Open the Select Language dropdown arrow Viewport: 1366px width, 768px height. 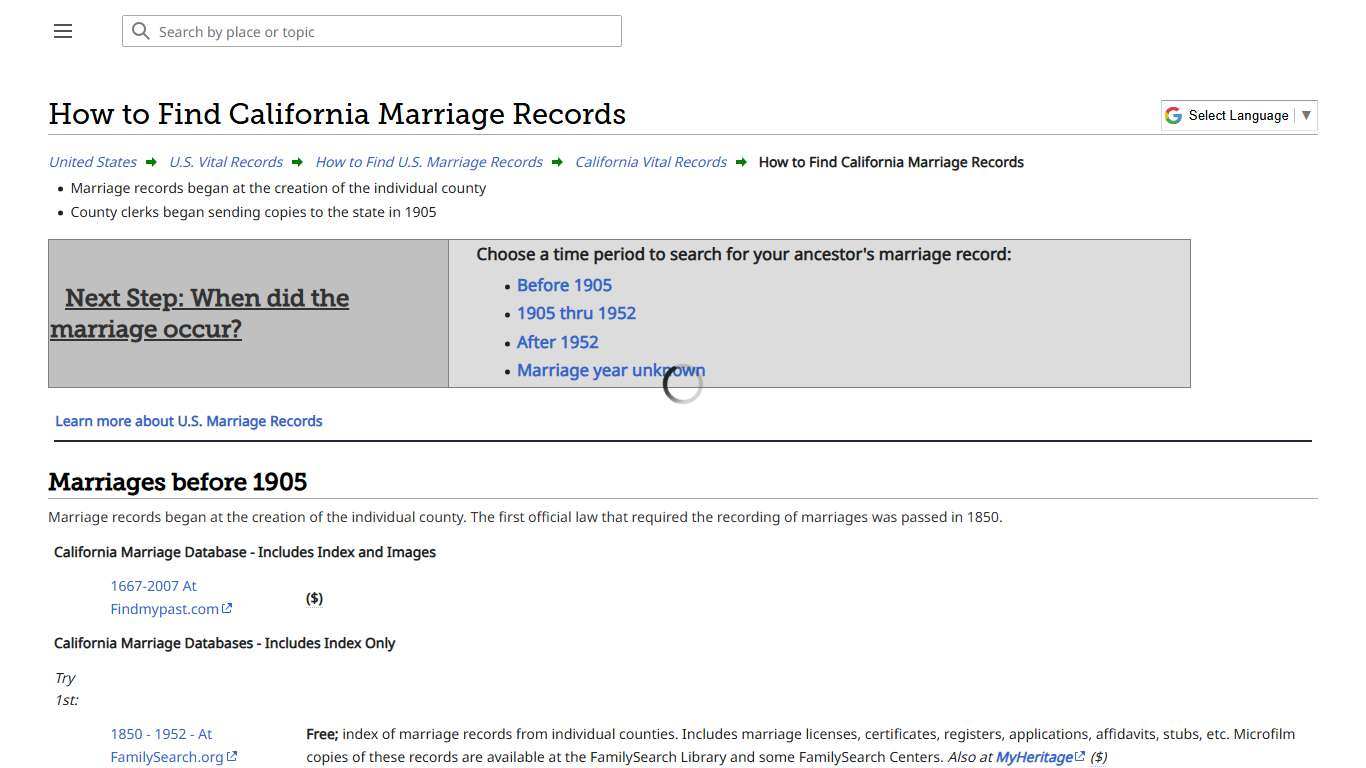[1306, 115]
